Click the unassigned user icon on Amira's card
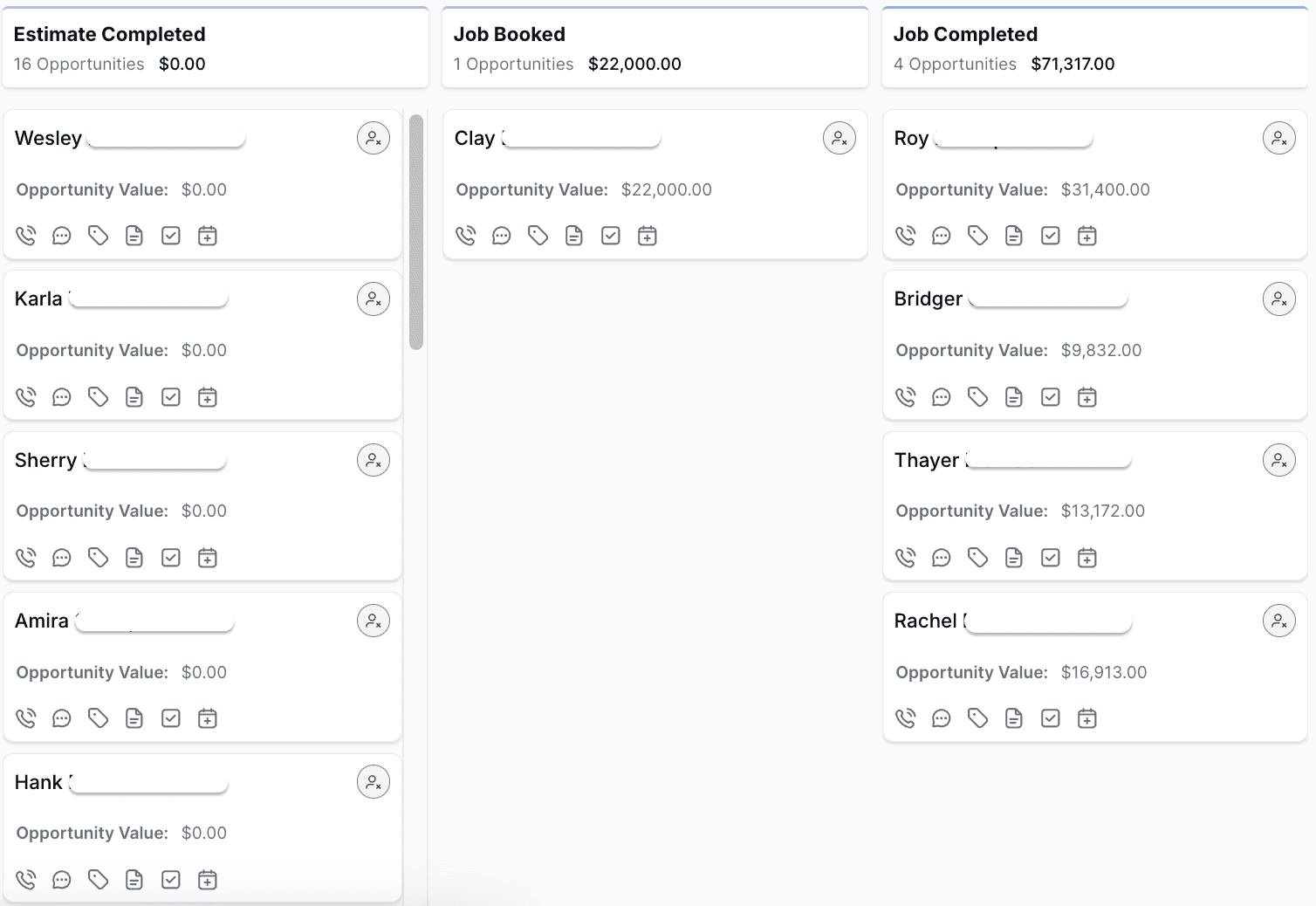The height and width of the screenshot is (906, 1316). point(374,621)
